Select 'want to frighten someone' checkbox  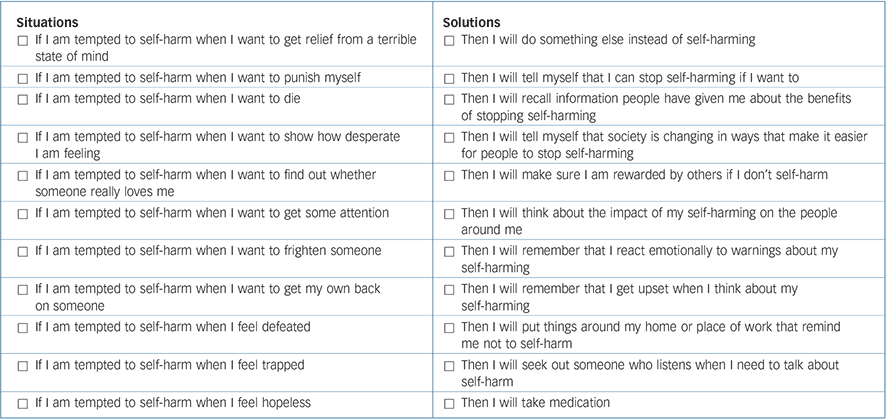pos(23,251)
